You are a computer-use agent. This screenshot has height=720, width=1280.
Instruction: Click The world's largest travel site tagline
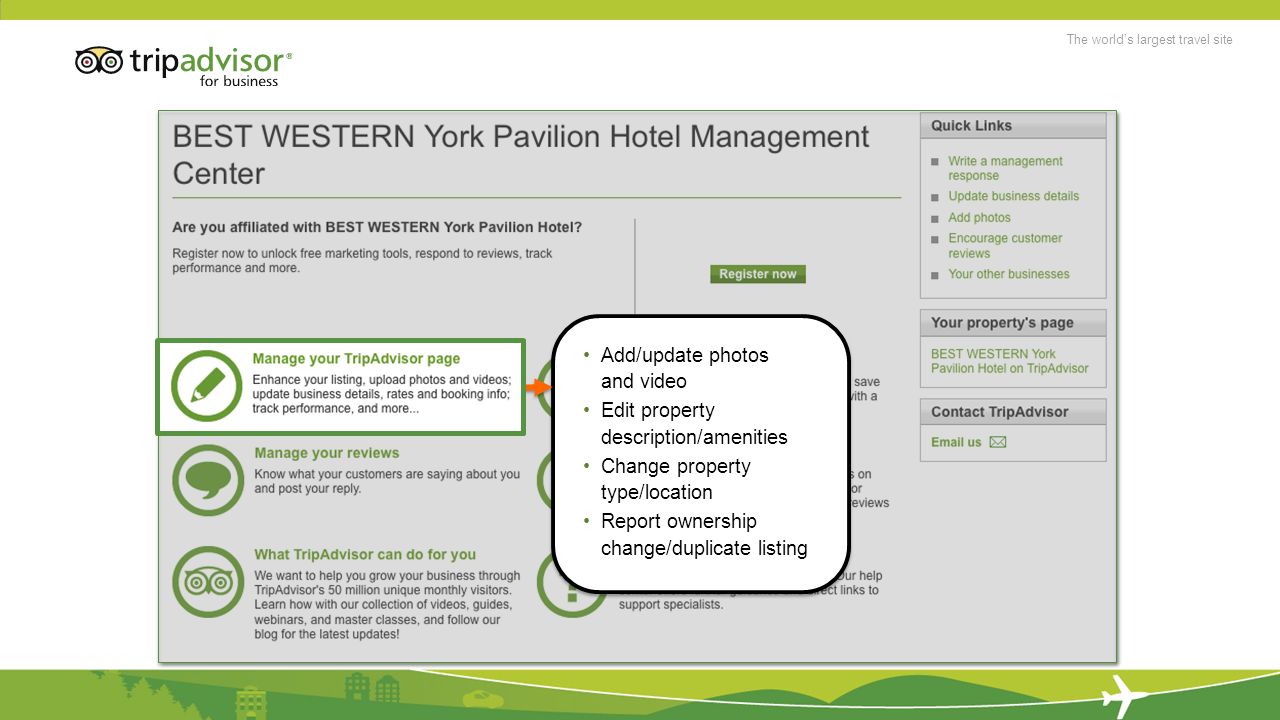click(1149, 40)
